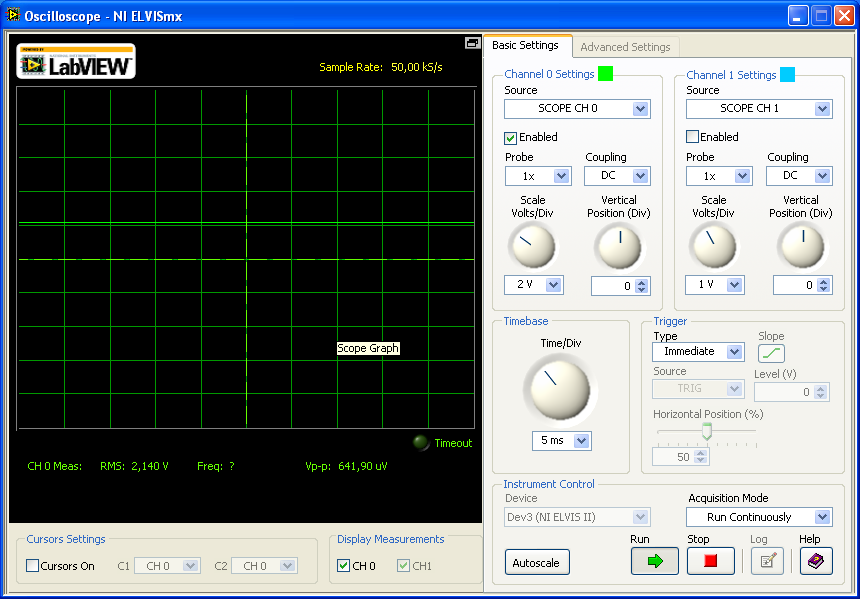860x599 pixels.
Task: Click the green Run arrow button
Action: click(x=654, y=561)
